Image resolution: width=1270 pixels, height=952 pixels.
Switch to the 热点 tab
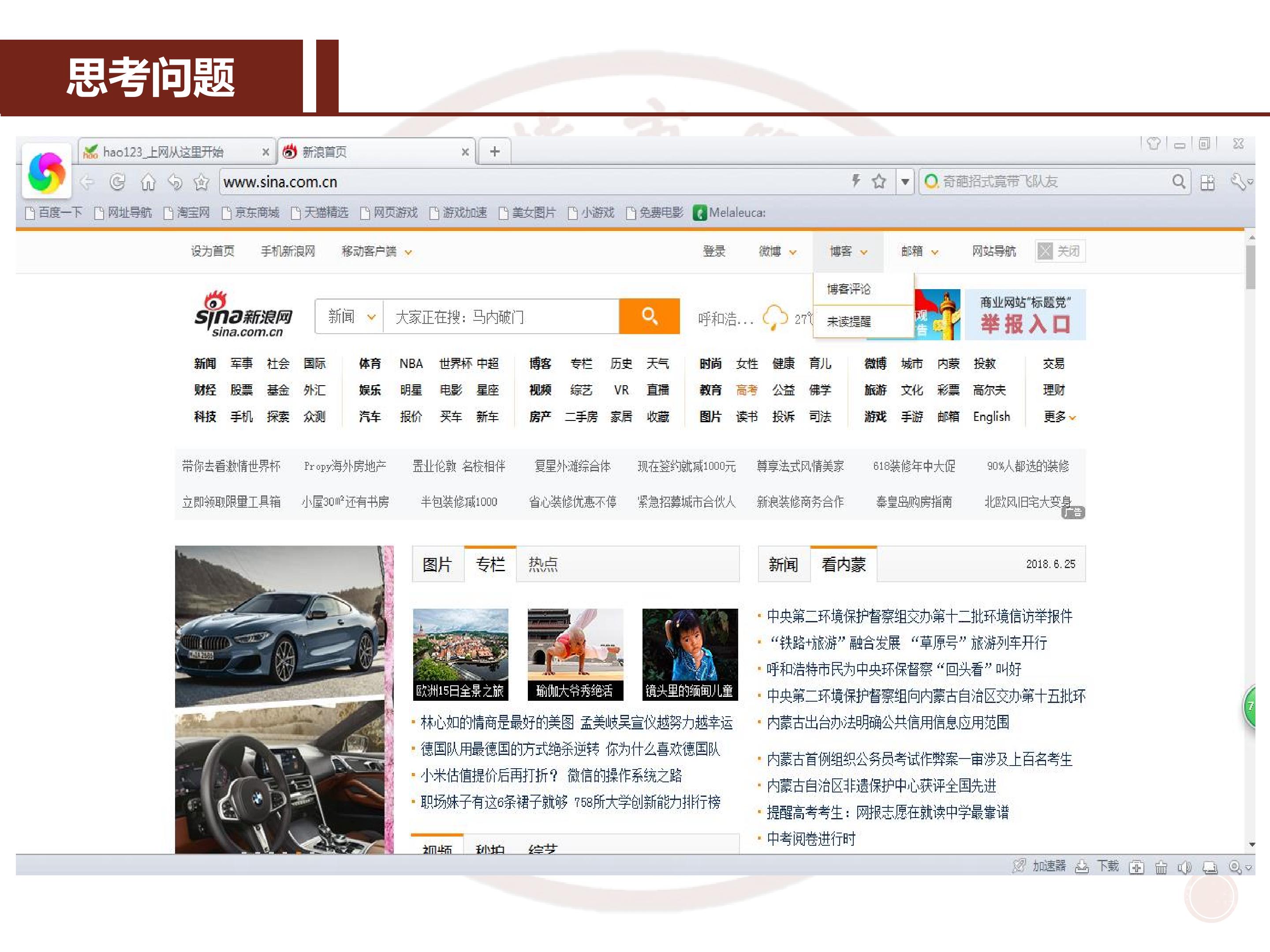(x=542, y=565)
